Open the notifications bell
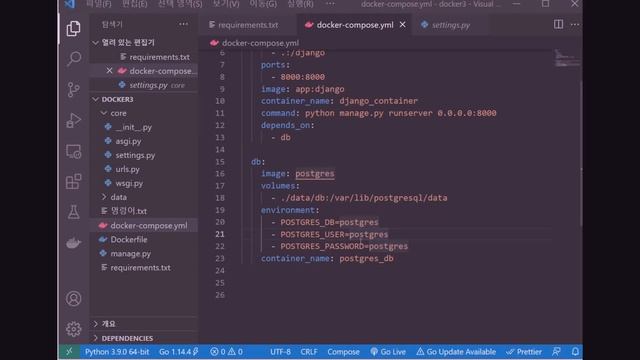 coord(575,351)
